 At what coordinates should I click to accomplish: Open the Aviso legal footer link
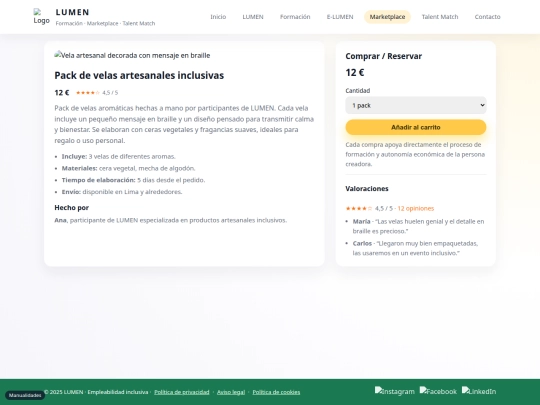[231, 392]
